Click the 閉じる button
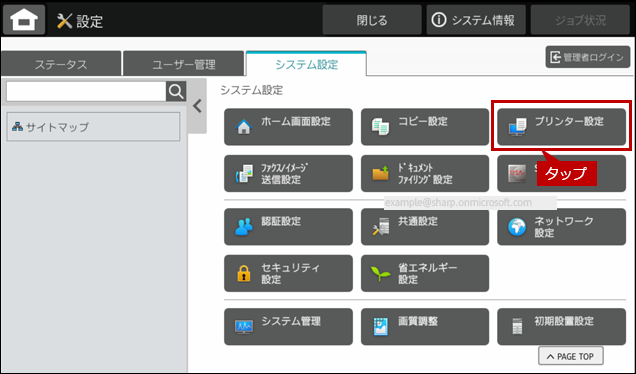This screenshot has height=374, width=636. click(372, 20)
